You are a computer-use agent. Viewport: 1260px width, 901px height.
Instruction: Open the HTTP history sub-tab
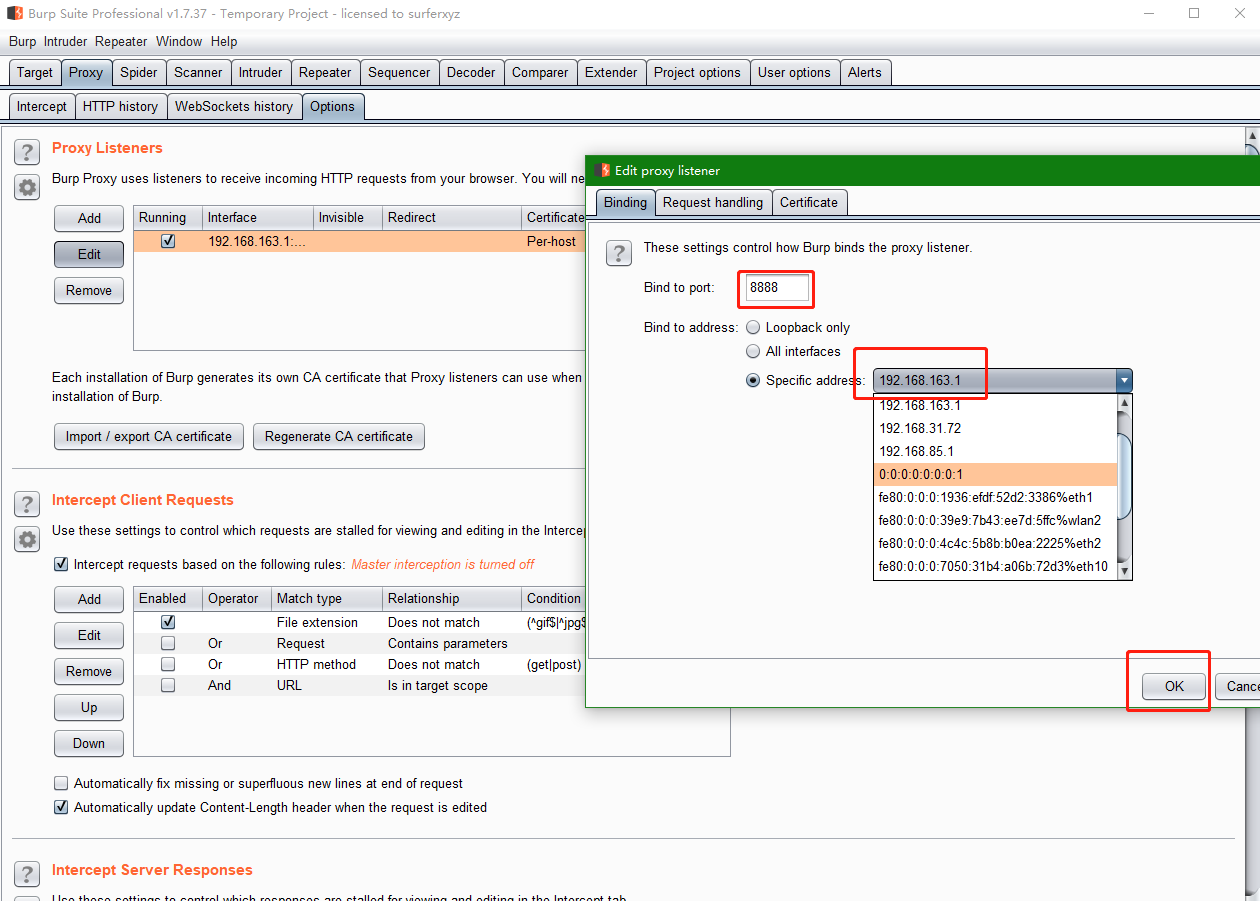[x=120, y=106]
